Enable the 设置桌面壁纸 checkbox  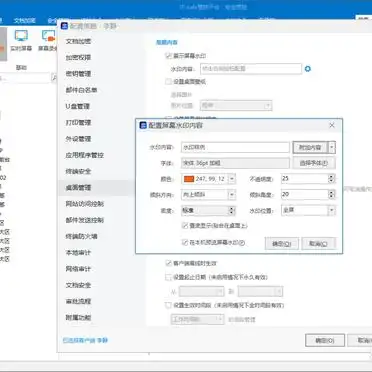[169, 81]
